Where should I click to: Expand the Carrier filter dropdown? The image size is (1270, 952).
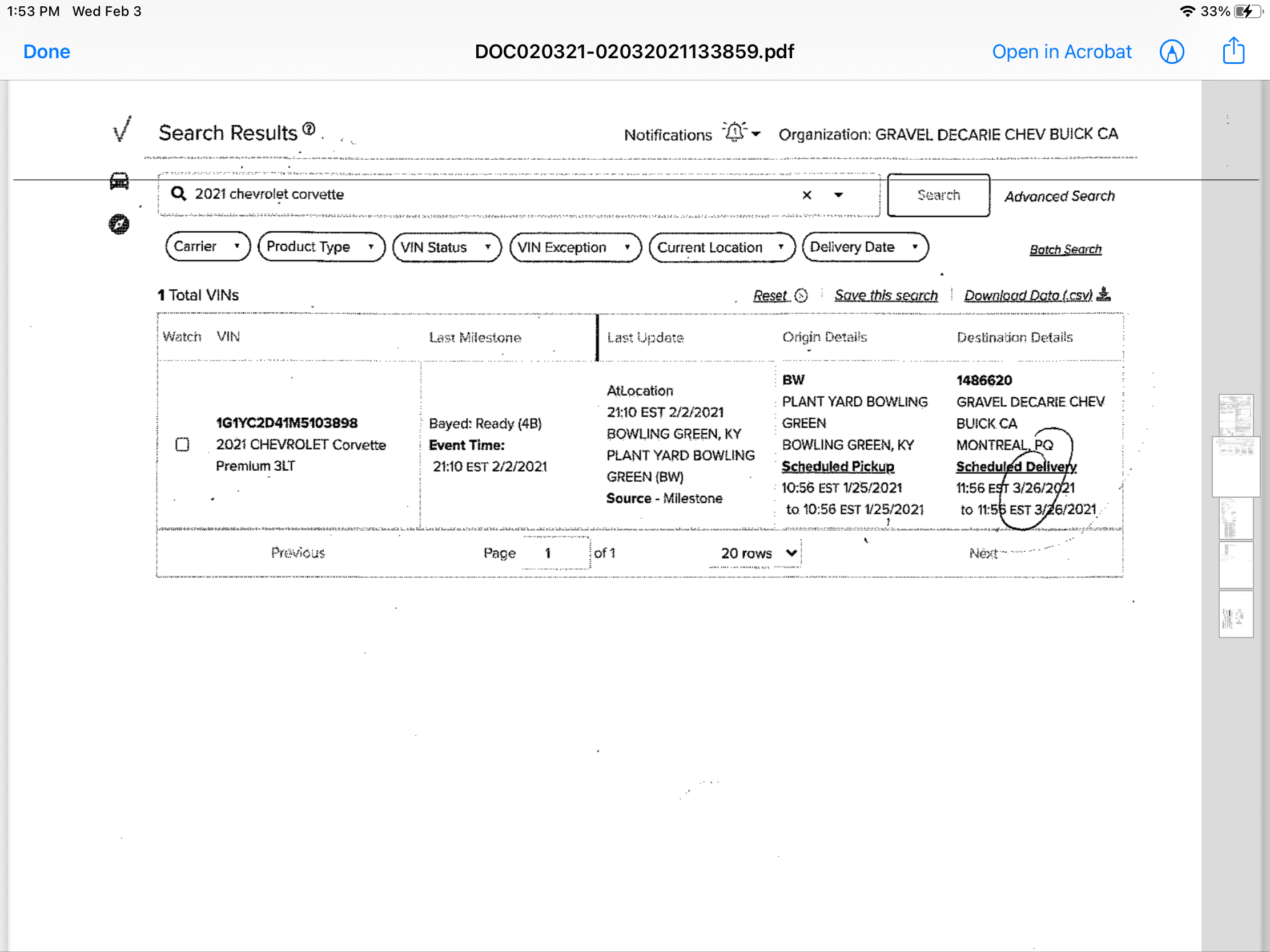pos(207,247)
